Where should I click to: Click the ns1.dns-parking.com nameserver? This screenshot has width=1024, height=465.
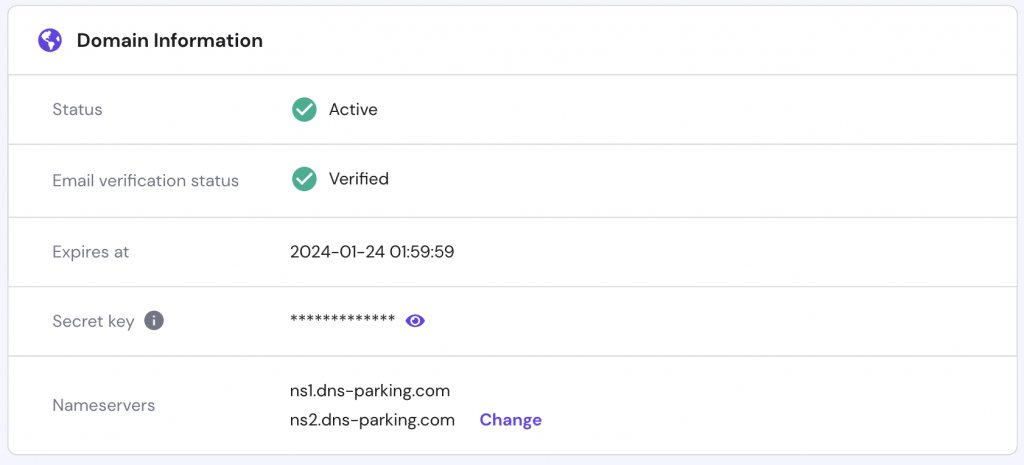point(369,390)
